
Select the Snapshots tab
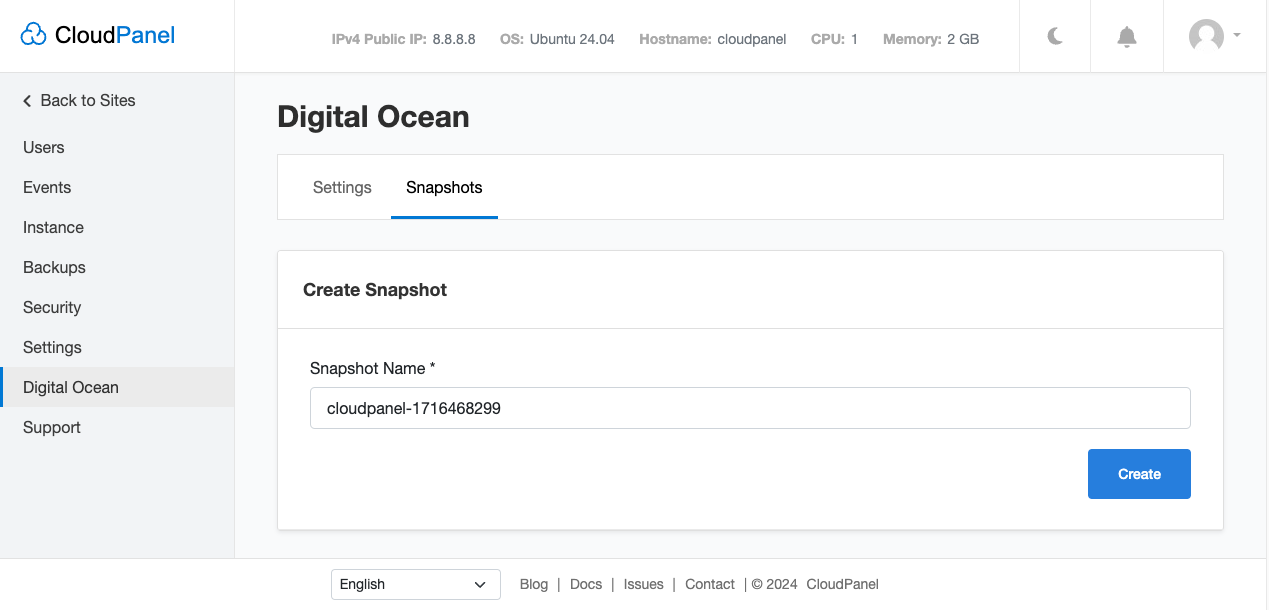tap(444, 187)
